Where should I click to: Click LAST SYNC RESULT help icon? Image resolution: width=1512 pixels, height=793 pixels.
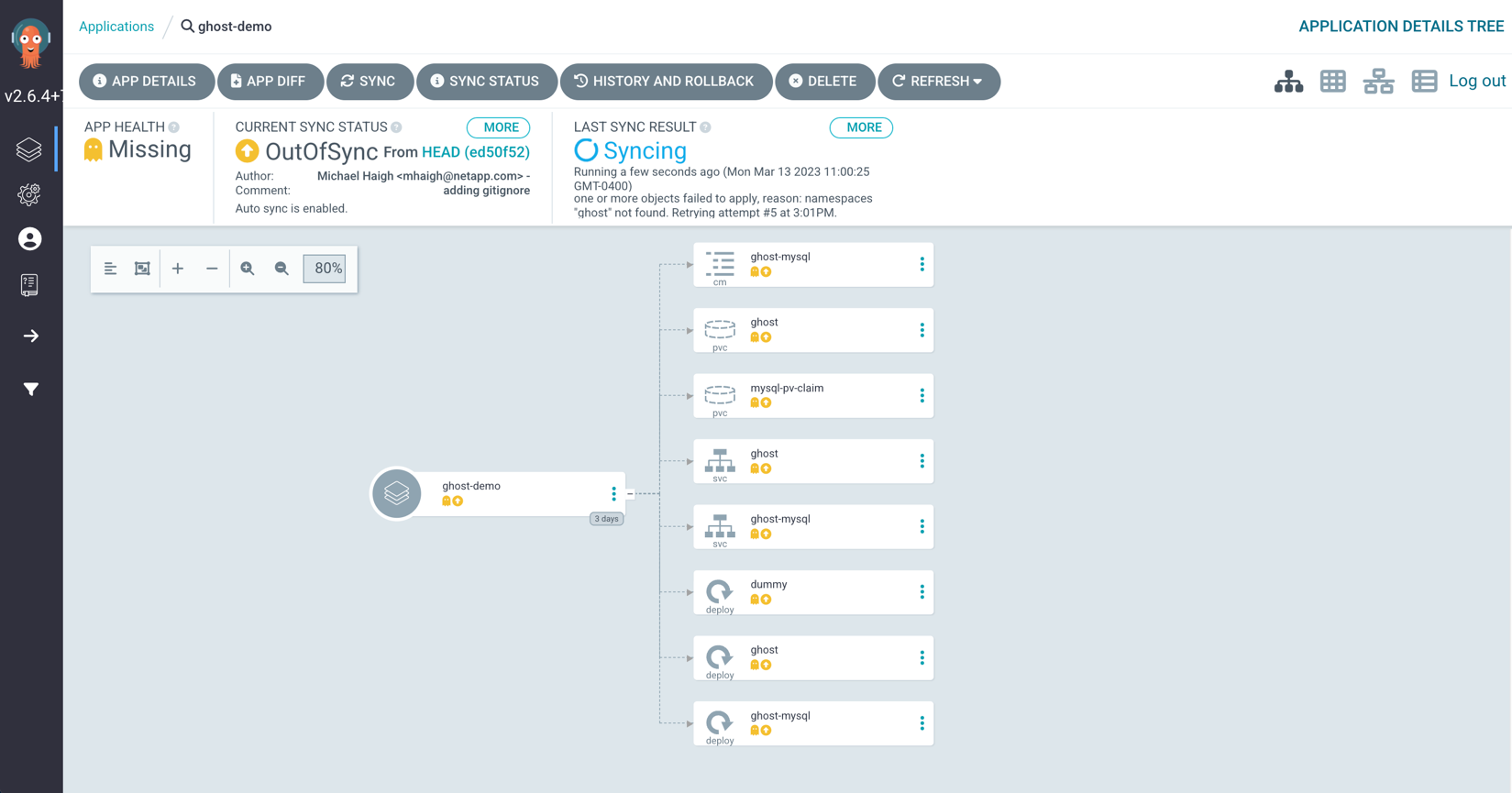(705, 127)
